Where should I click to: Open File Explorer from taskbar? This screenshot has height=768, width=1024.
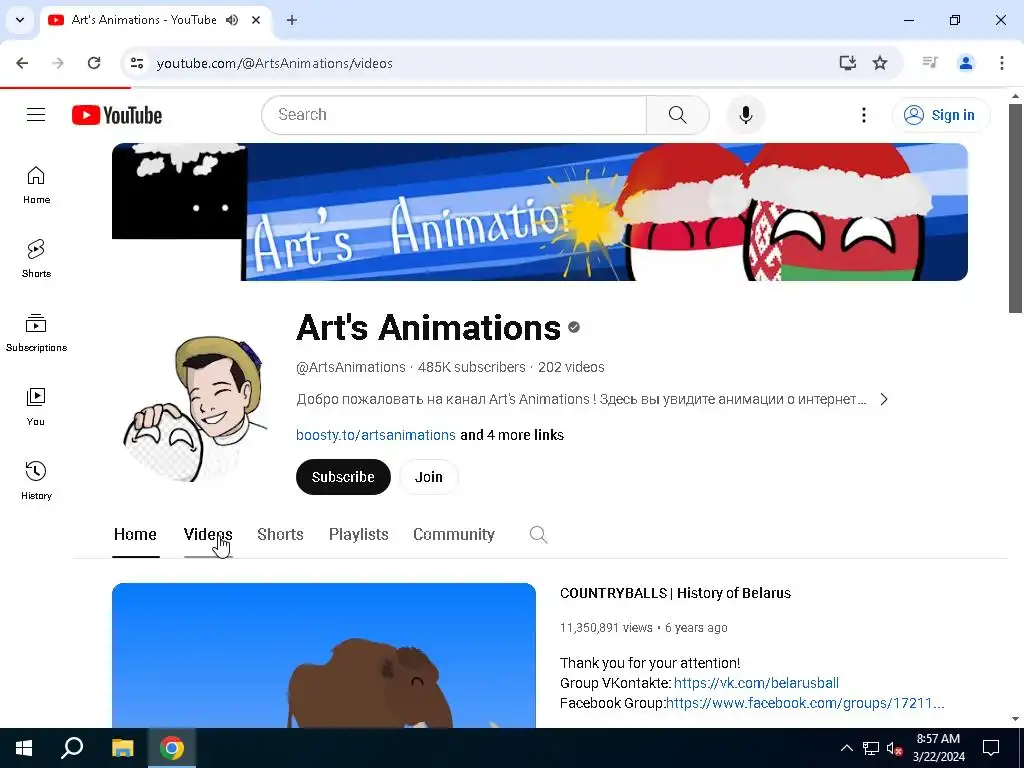coord(122,748)
